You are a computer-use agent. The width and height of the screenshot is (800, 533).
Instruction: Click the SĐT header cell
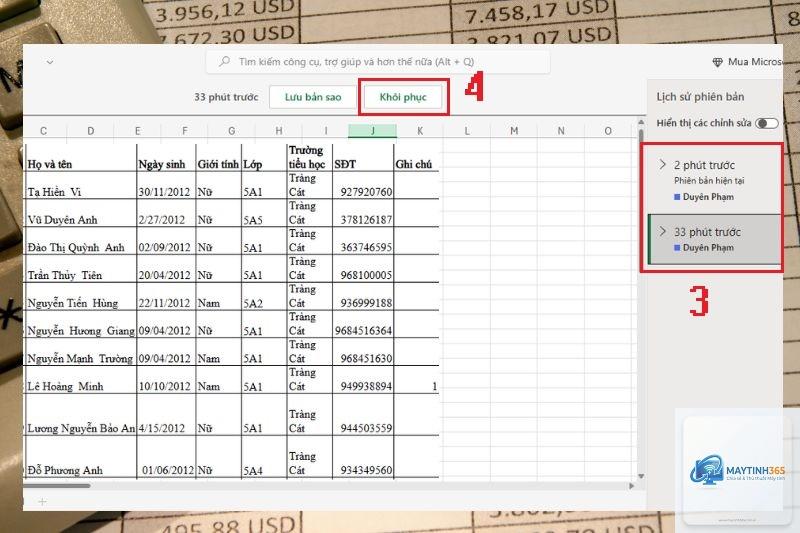pyautogui.click(x=363, y=158)
